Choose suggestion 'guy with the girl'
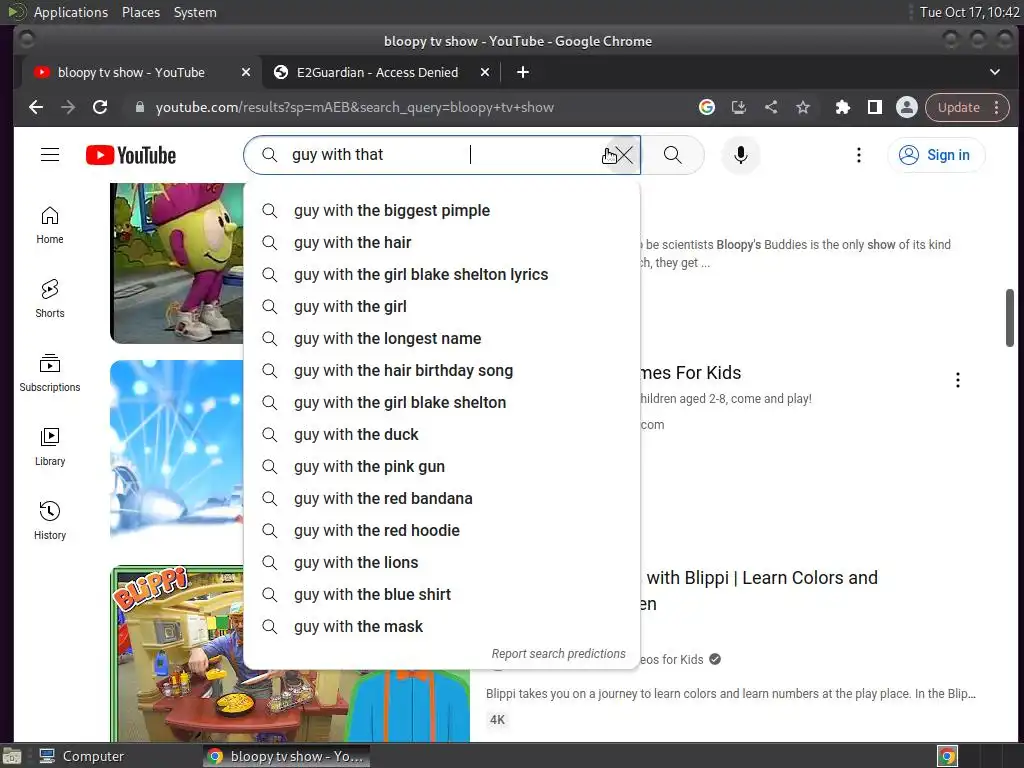 tap(441, 306)
